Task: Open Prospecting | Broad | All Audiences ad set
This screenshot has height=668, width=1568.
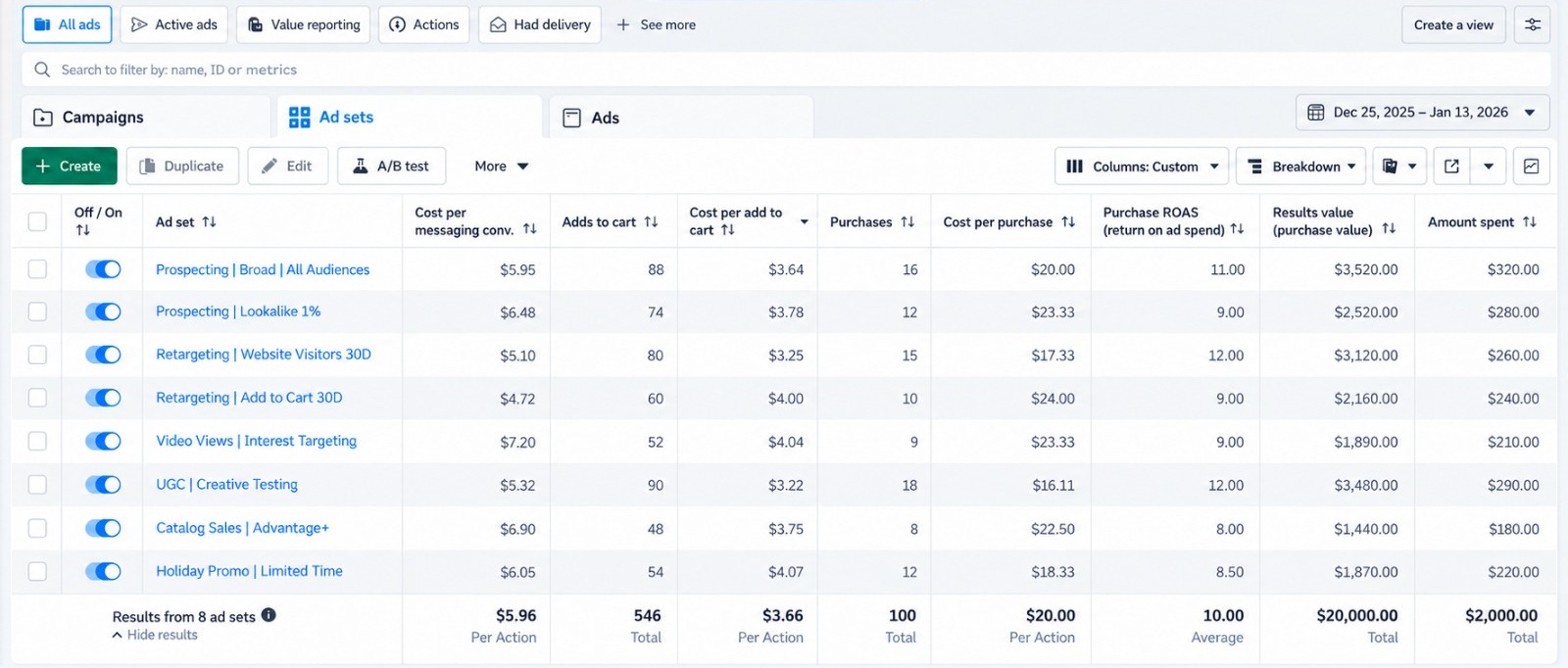Action: [263, 269]
